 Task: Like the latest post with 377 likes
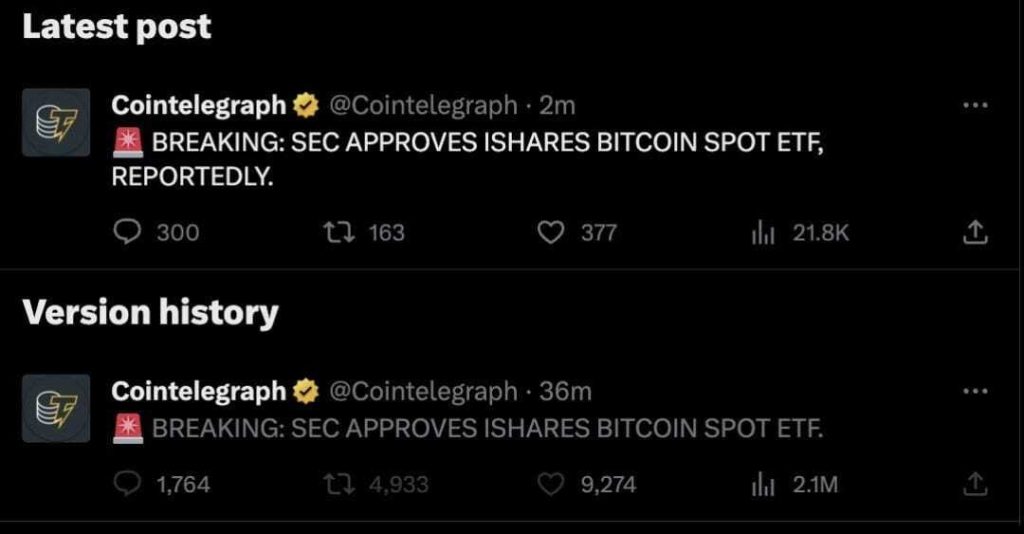click(552, 233)
